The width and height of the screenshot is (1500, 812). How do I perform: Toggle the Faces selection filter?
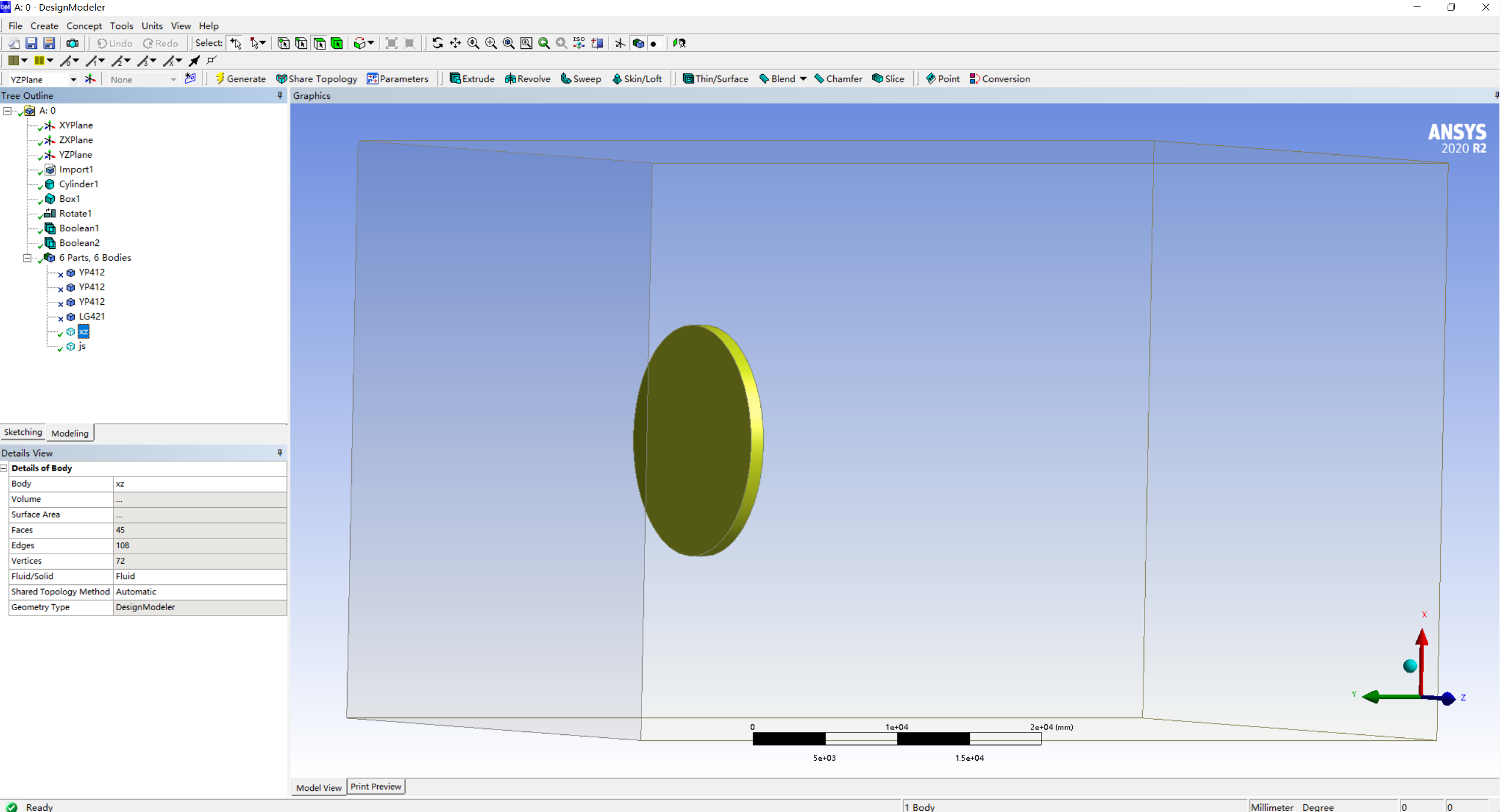tap(319, 43)
